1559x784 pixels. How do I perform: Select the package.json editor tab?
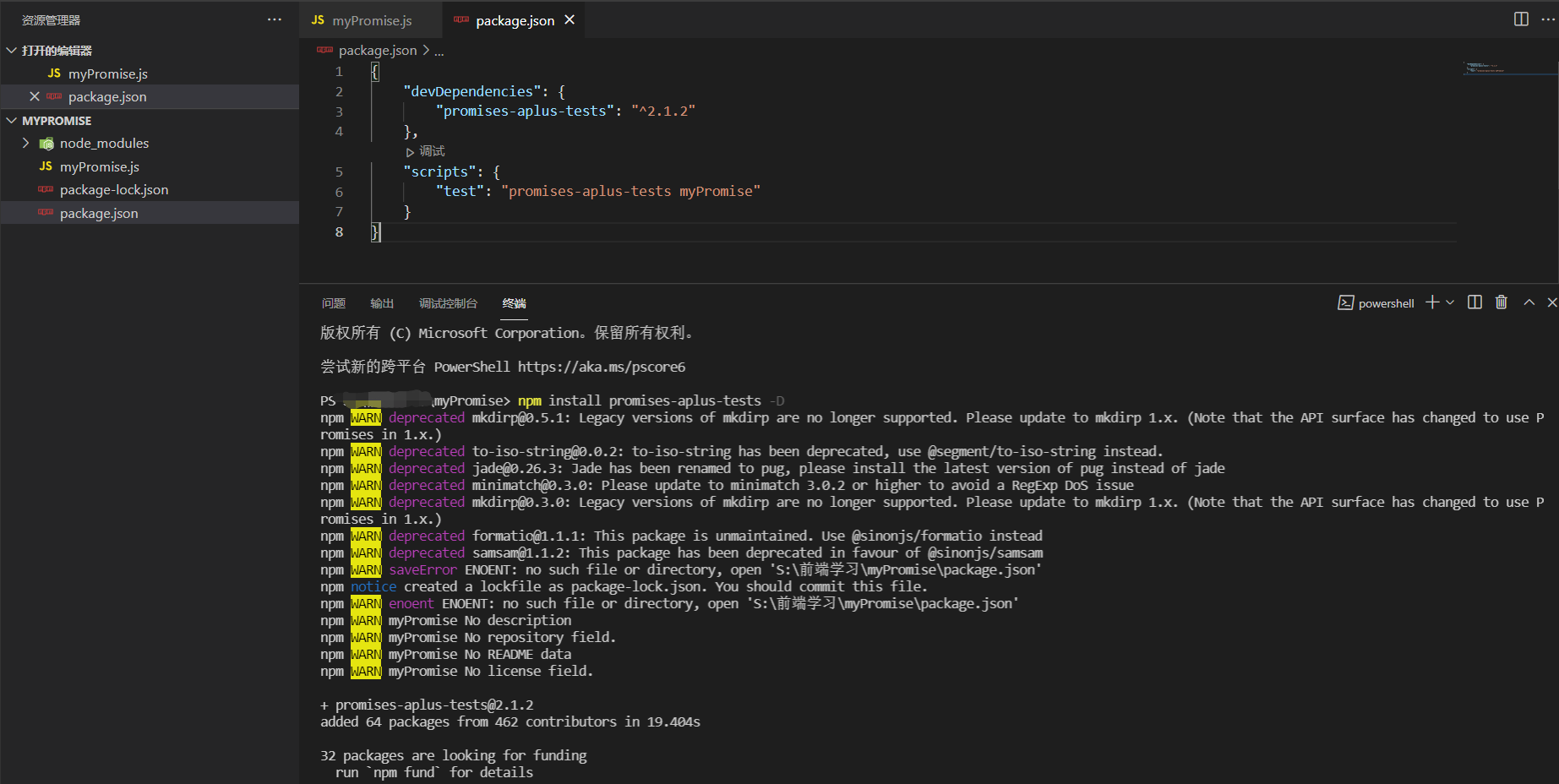tap(515, 20)
